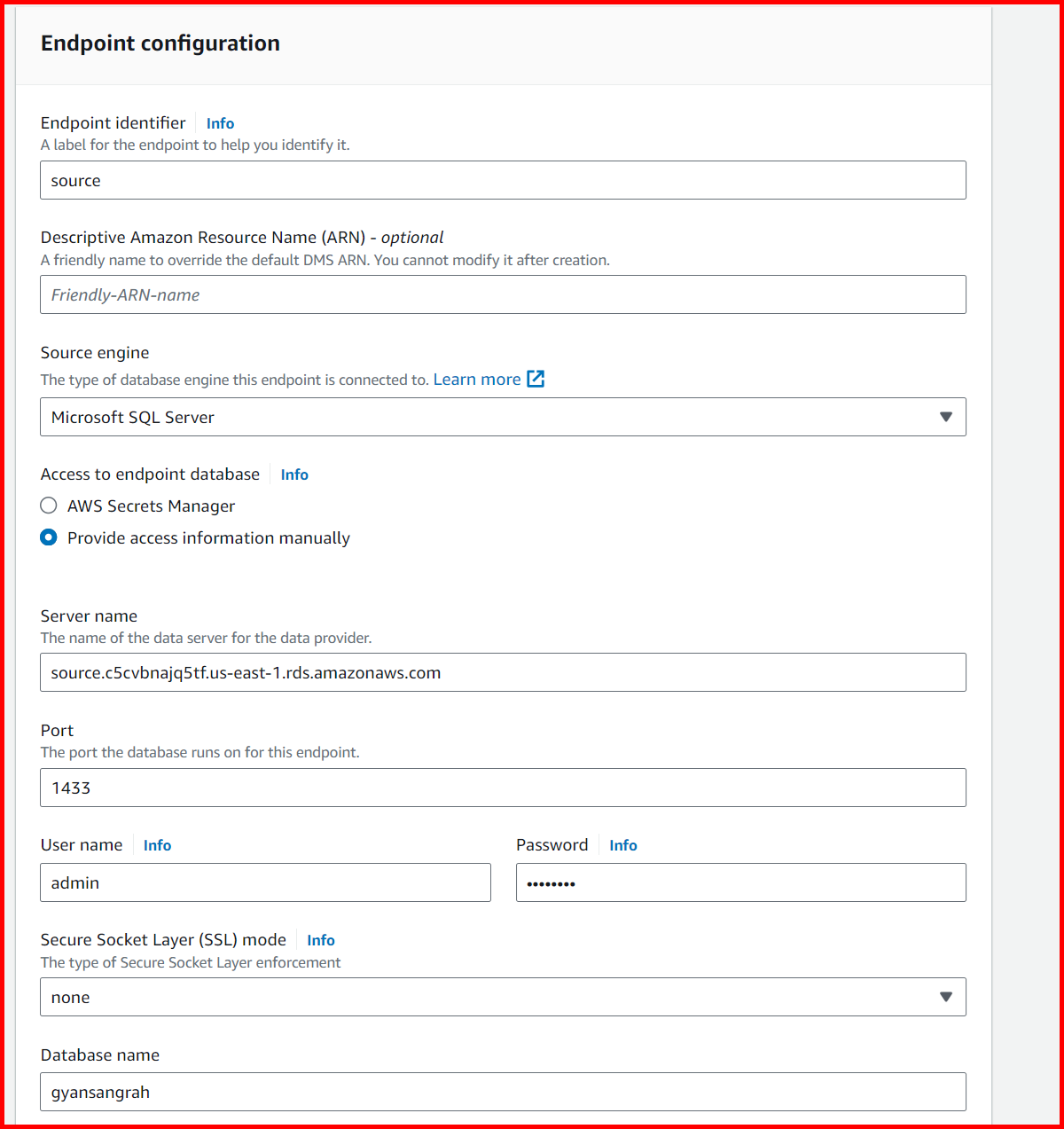Open Info next to Endpoint identifier

[220, 123]
